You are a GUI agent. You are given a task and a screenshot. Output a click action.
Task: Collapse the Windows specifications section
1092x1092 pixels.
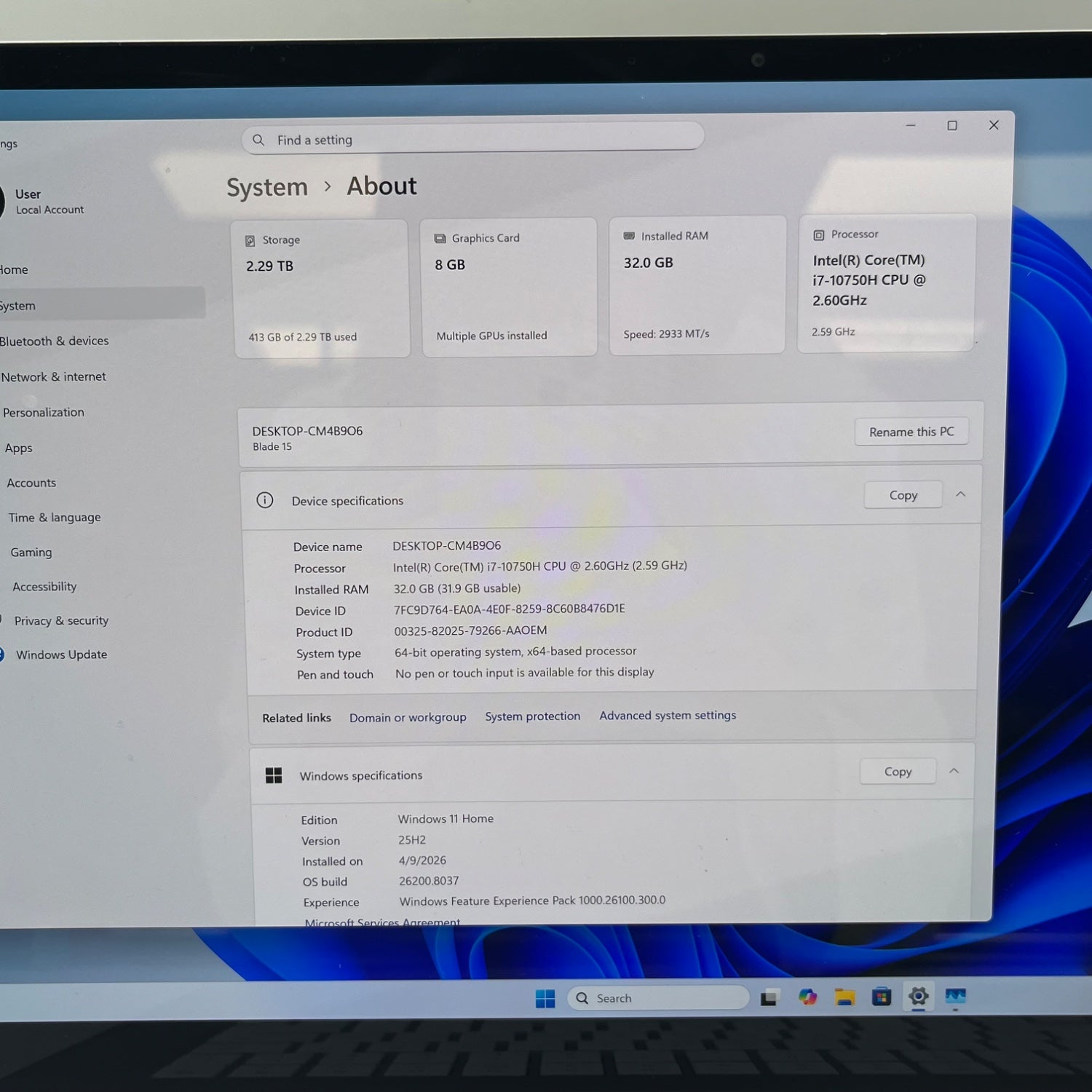(x=954, y=771)
